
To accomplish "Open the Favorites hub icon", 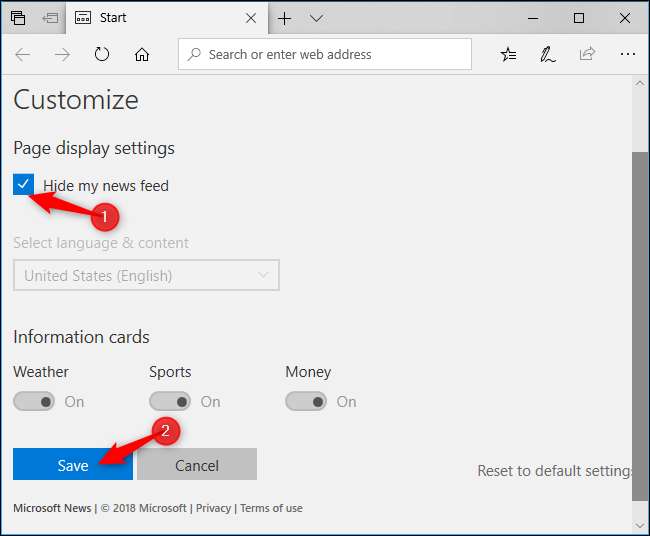I will point(508,54).
